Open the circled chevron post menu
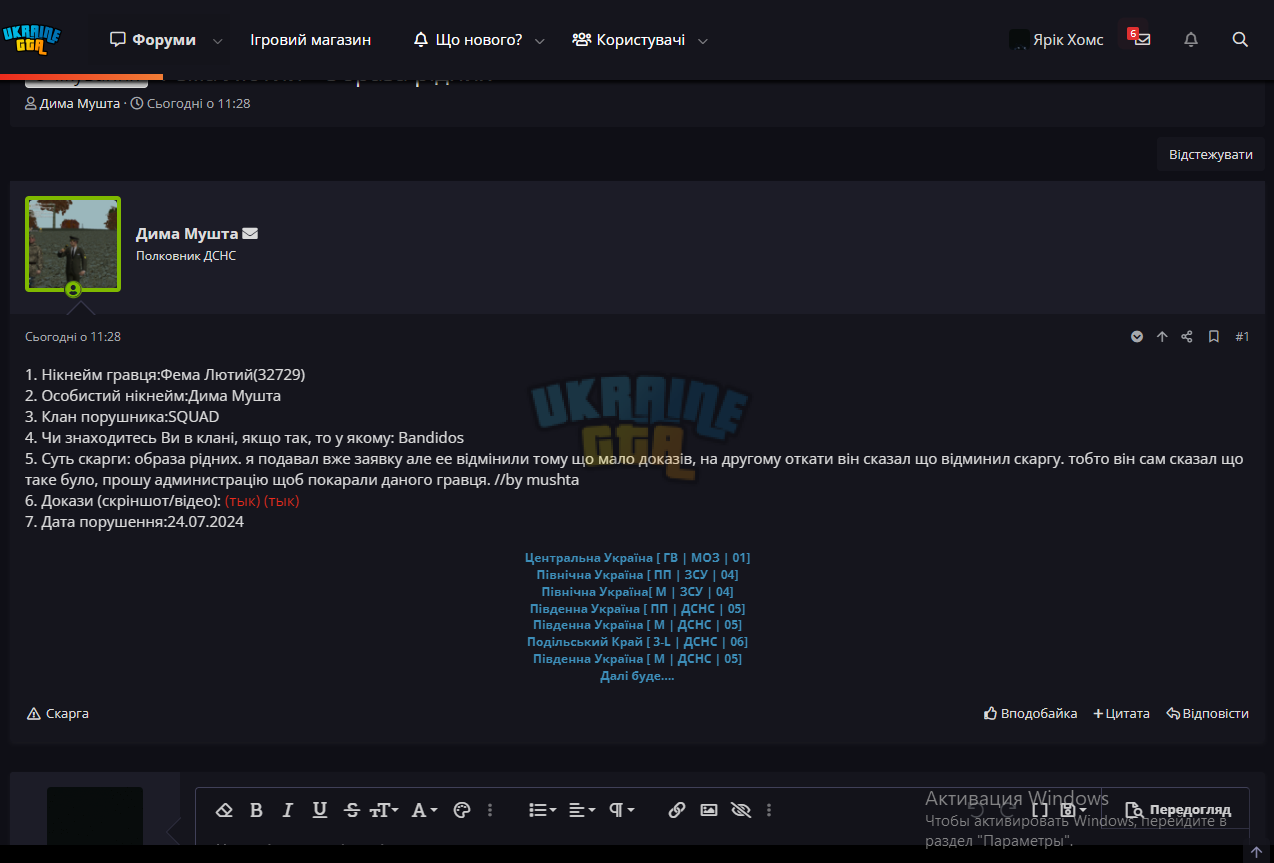 (x=1137, y=337)
